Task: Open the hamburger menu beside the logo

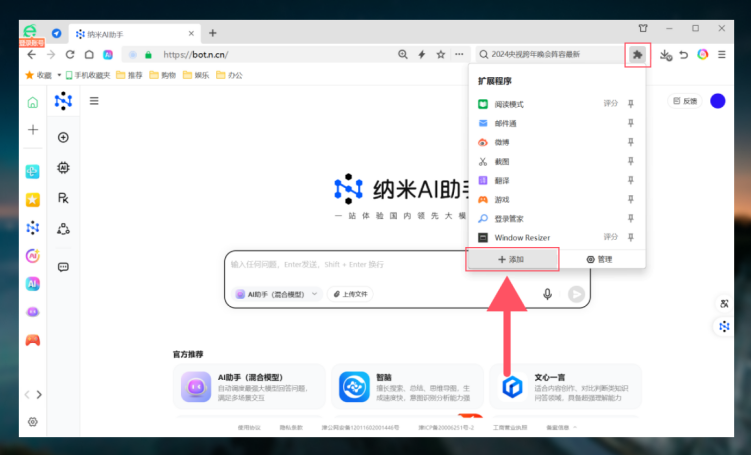Action: (x=94, y=101)
